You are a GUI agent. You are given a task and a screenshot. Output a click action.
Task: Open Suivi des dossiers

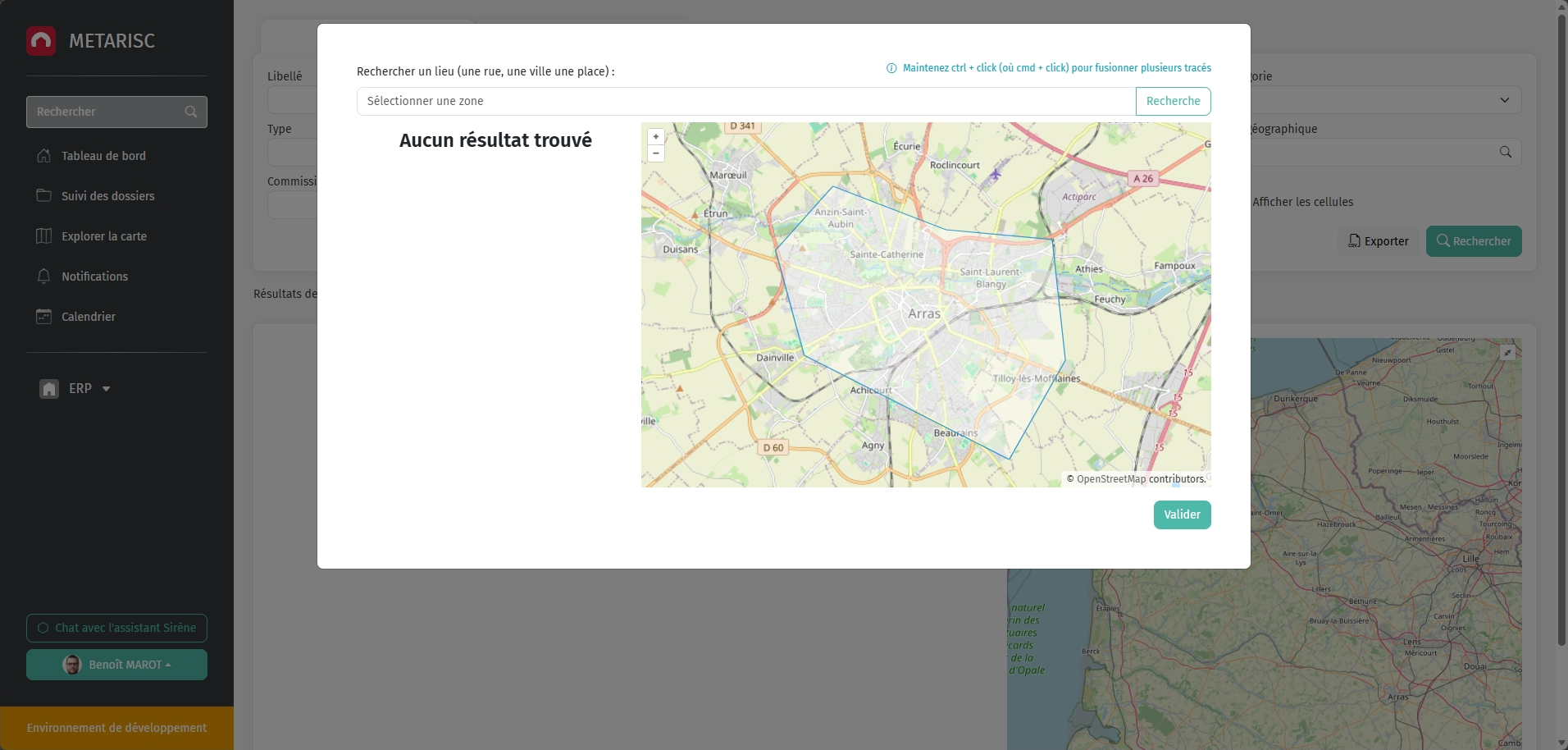(107, 195)
